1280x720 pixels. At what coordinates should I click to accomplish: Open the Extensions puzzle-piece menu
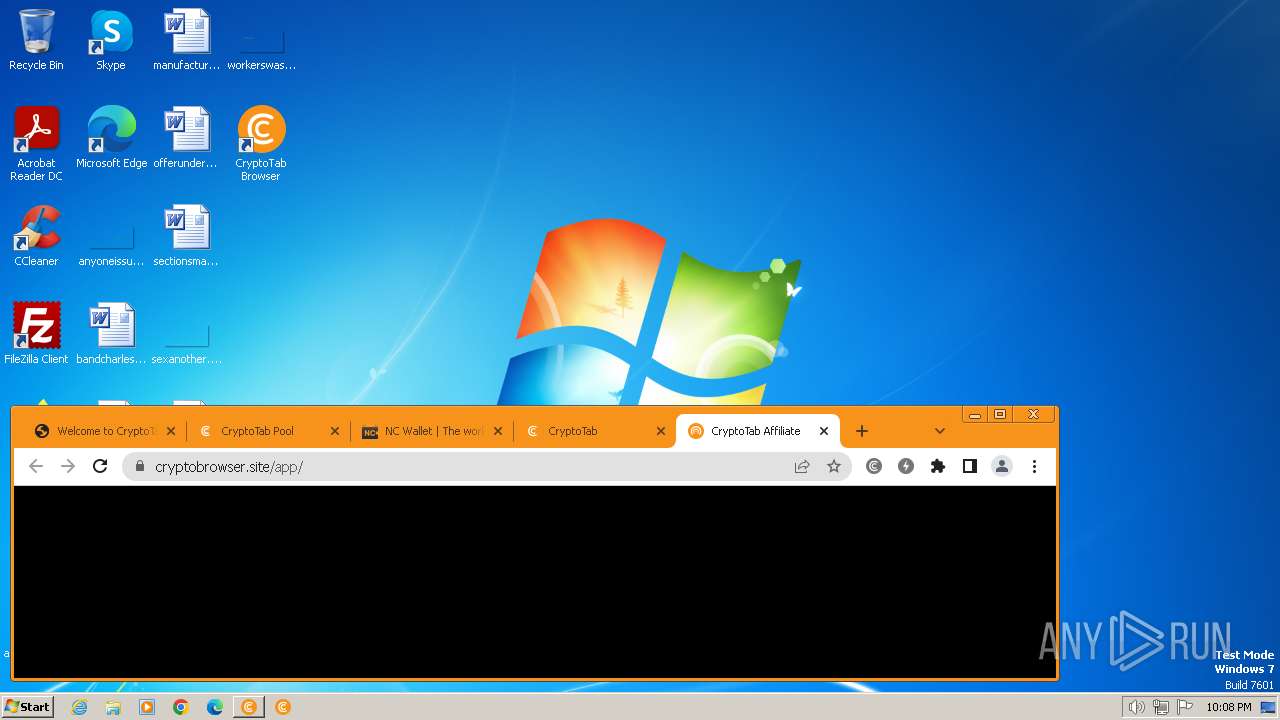[x=938, y=466]
